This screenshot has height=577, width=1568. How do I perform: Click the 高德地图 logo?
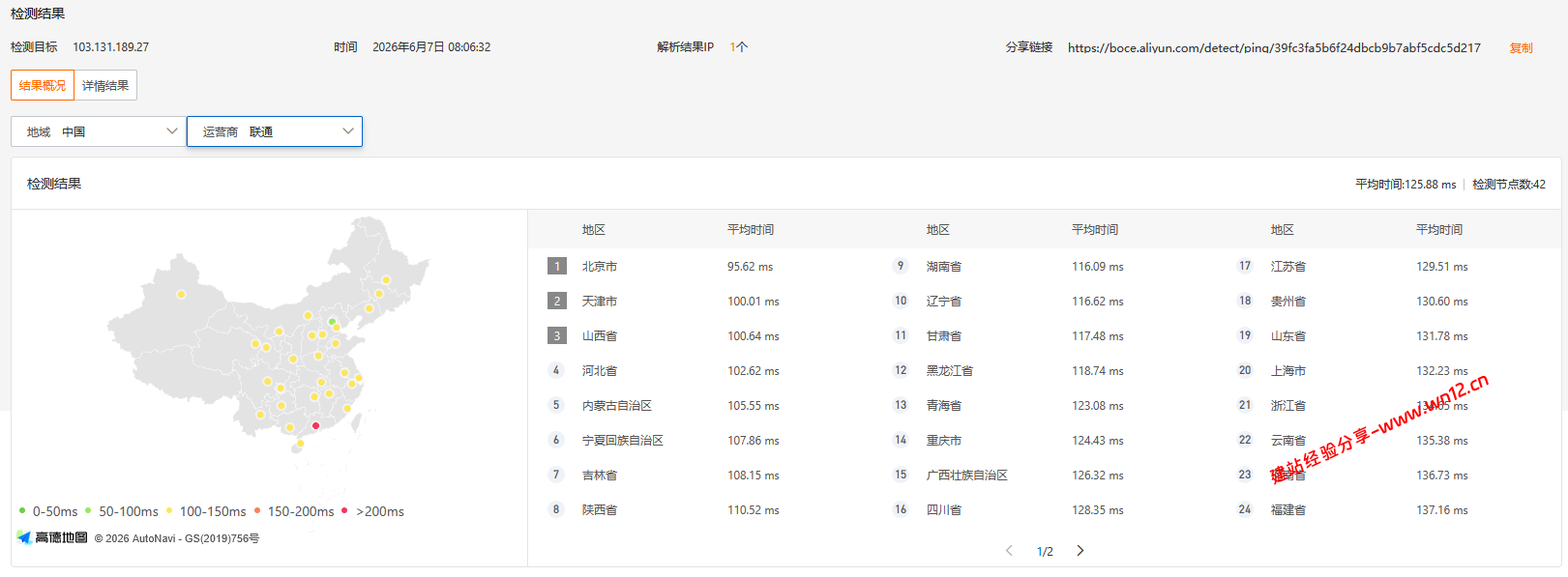[x=52, y=537]
